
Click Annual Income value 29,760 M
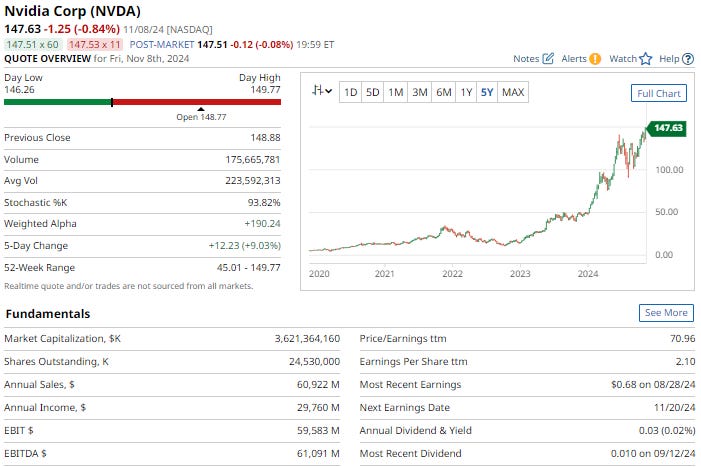tap(318, 408)
